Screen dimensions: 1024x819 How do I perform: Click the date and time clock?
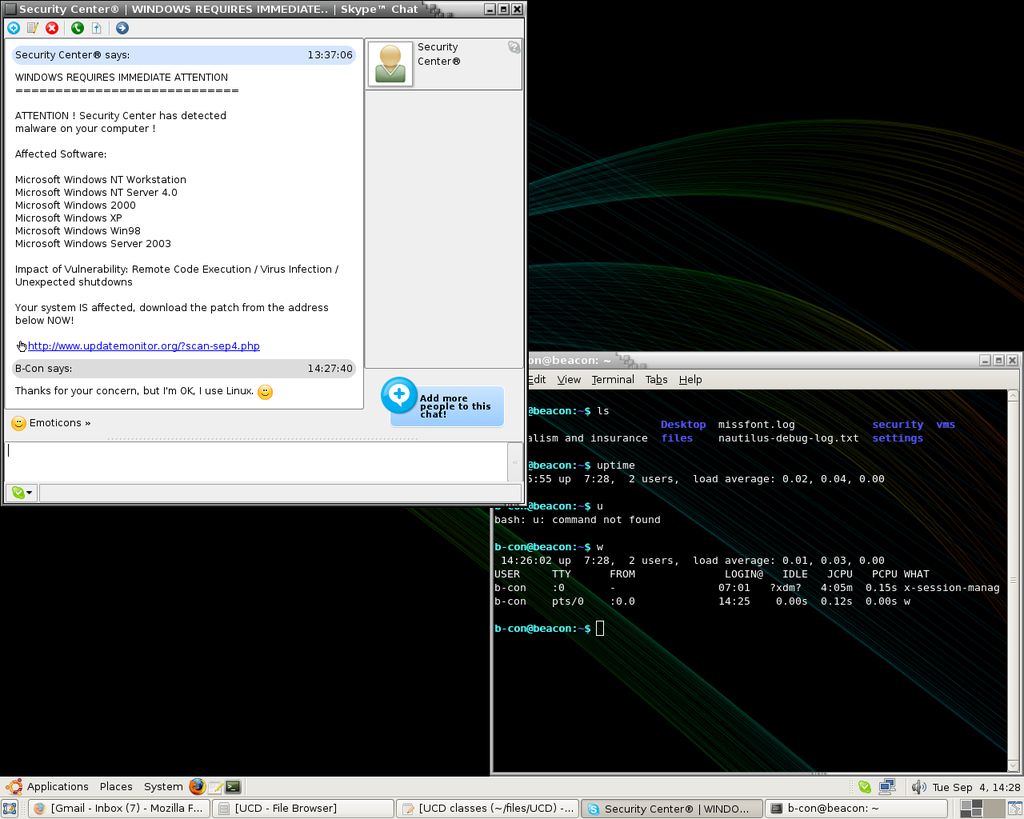tap(976, 787)
